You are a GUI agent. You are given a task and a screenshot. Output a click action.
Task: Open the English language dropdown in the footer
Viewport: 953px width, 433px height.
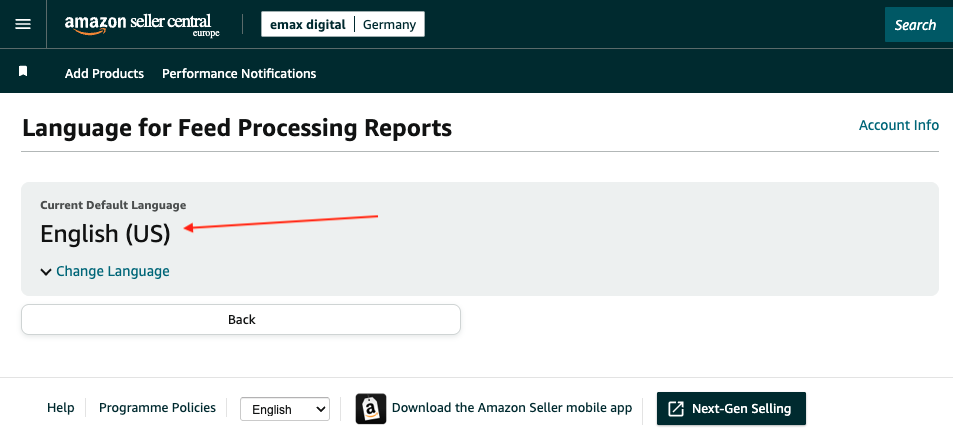click(285, 409)
